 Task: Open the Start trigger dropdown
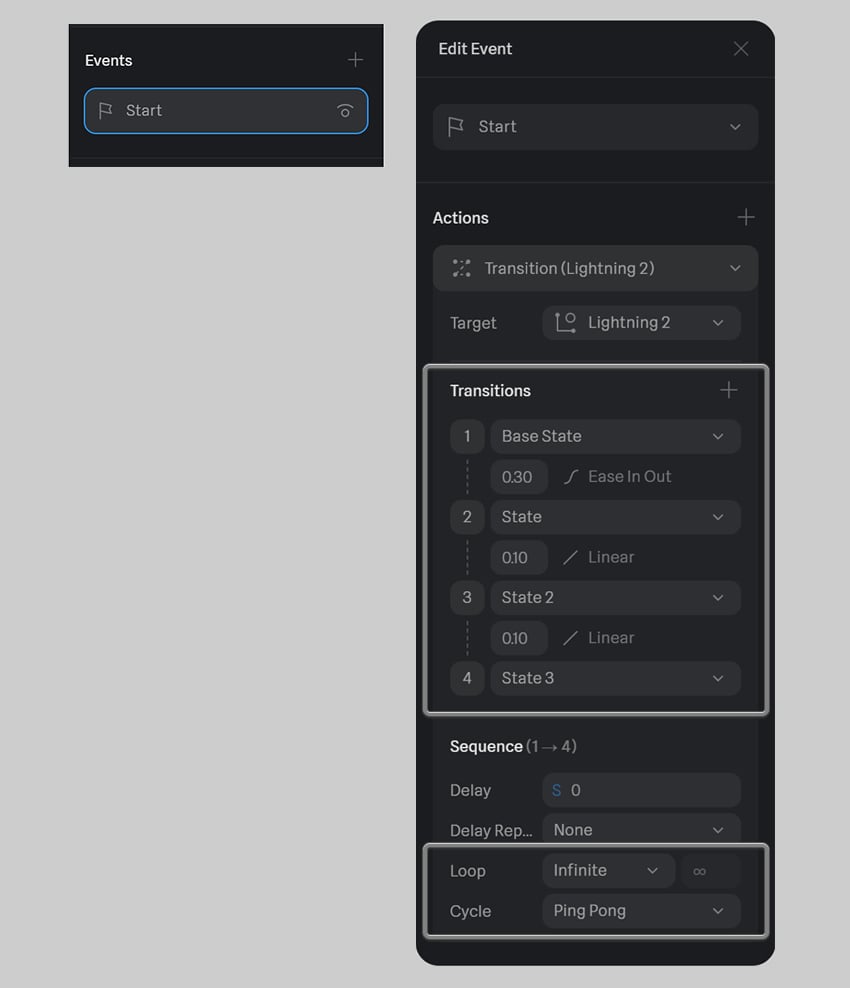click(595, 127)
